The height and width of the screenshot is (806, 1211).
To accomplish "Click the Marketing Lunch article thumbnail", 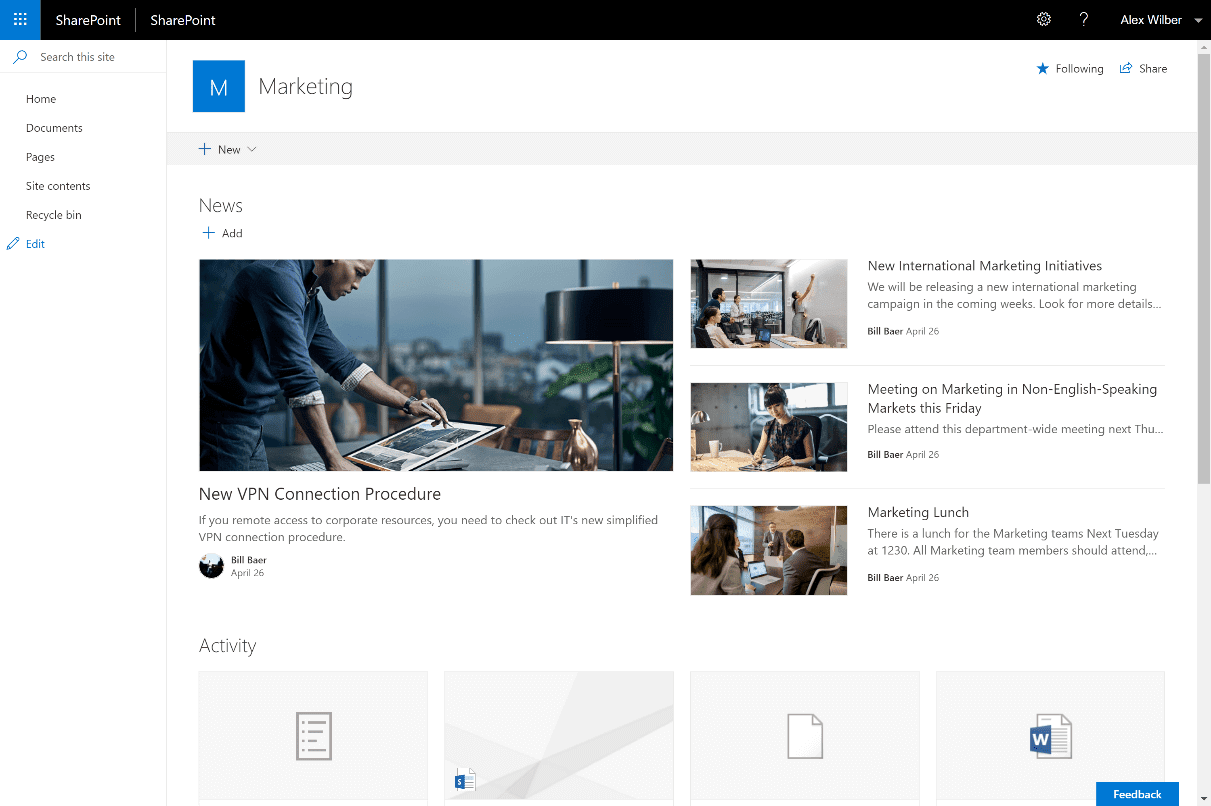I will point(768,550).
